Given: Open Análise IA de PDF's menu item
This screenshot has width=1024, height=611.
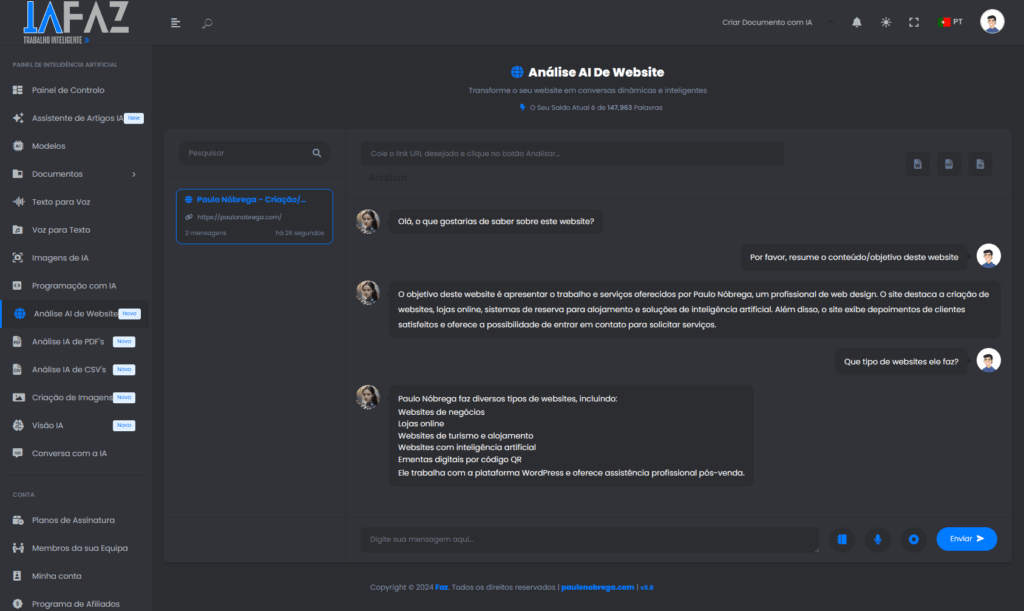Looking at the screenshot, I should point(68,342).
